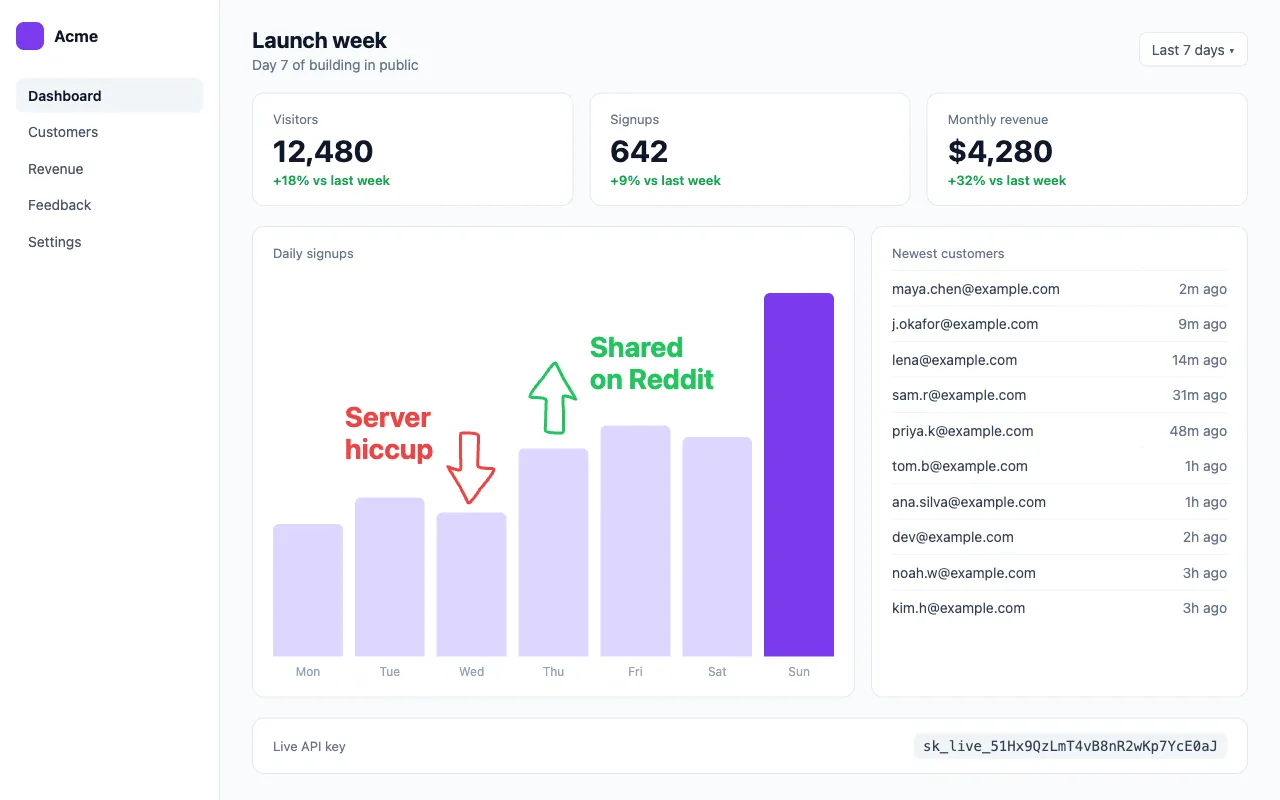The height and width of the screenshot is (800, 1280).
Task: Click the live API key value
Action: tap(1070, 746)
